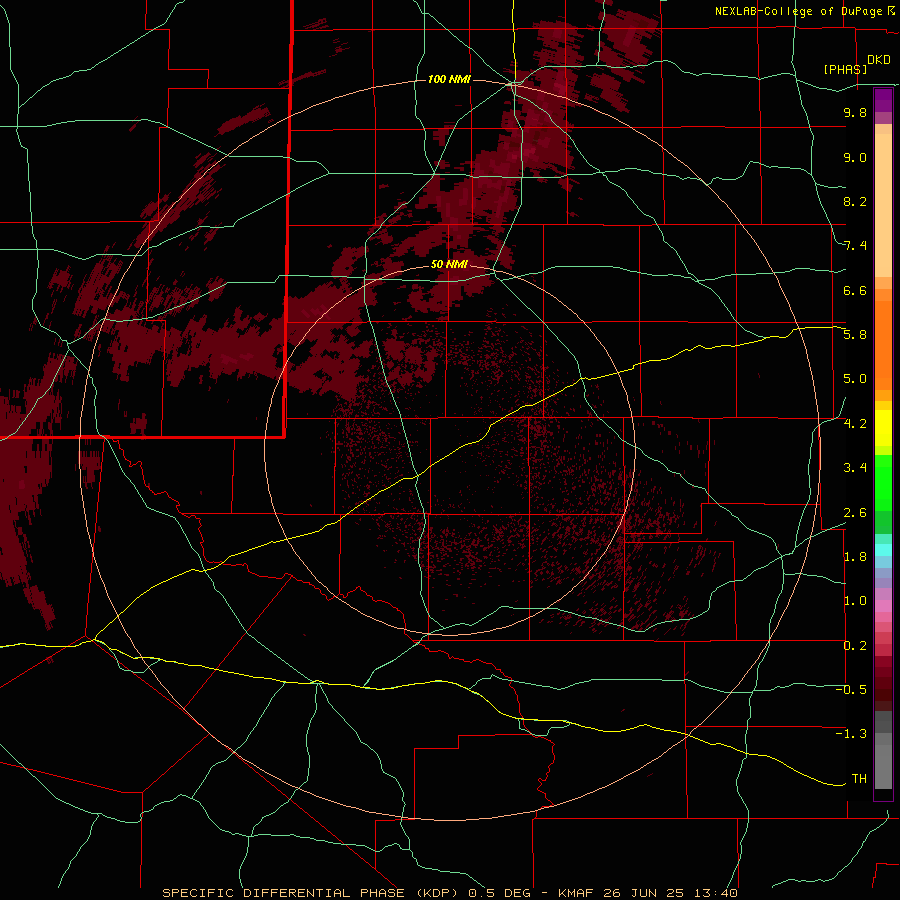Click the 5.0 scale value
Viewport: 900px width, 900px height.
tap(855, 378)
